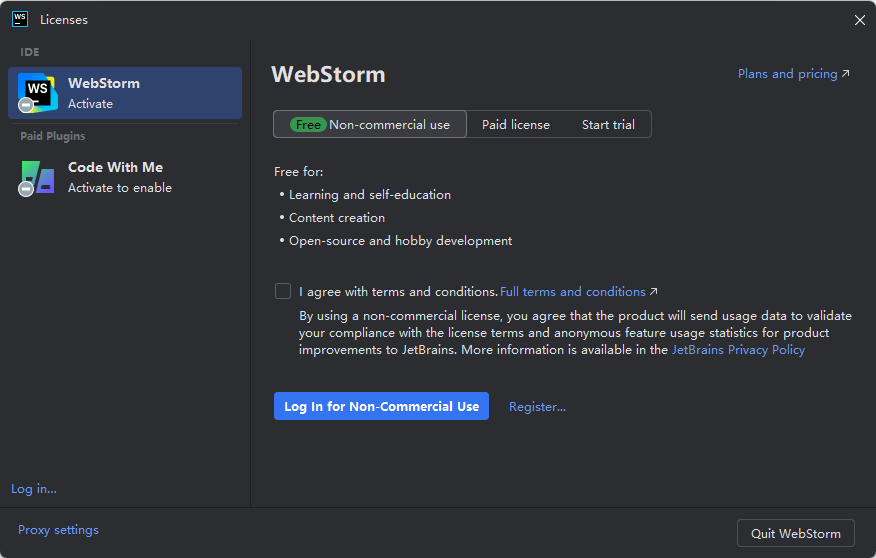Click the WS icon in title bar

tap(20, 19)
